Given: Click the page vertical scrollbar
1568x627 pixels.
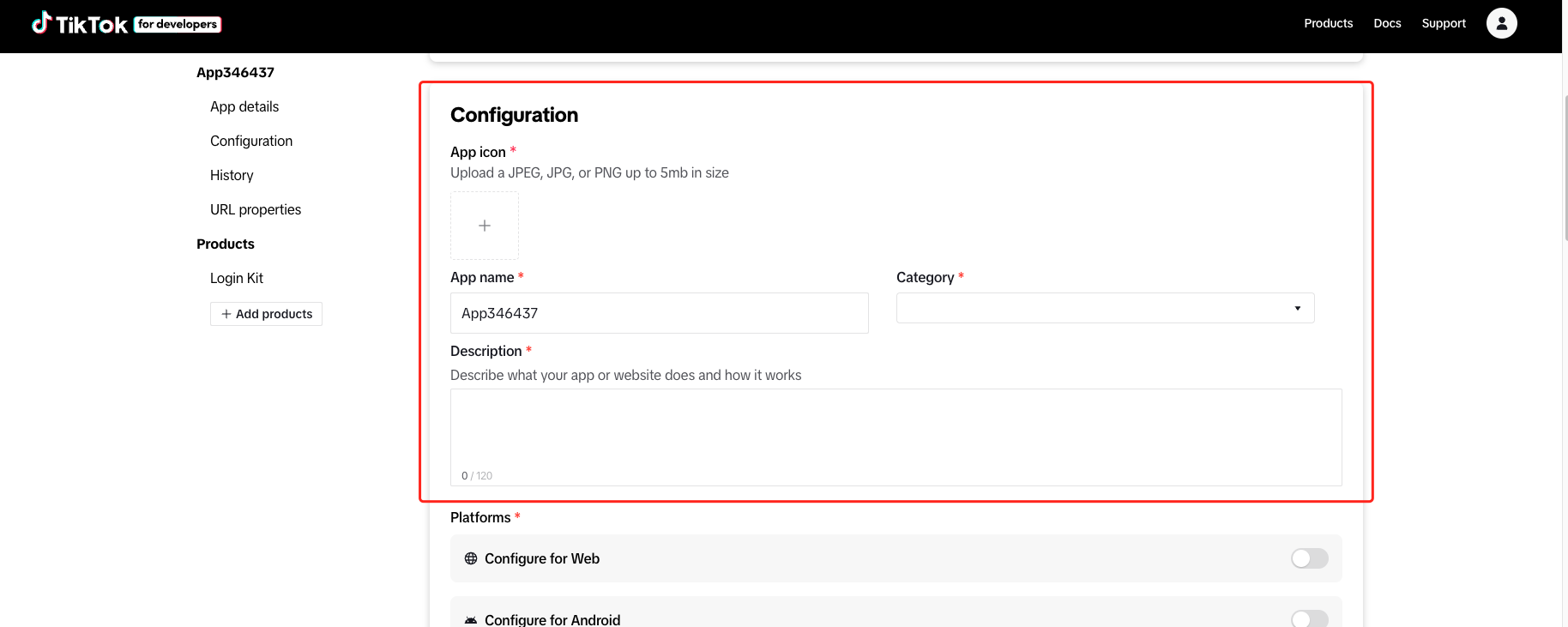Looking at the screenshot, I should 1565,167.
